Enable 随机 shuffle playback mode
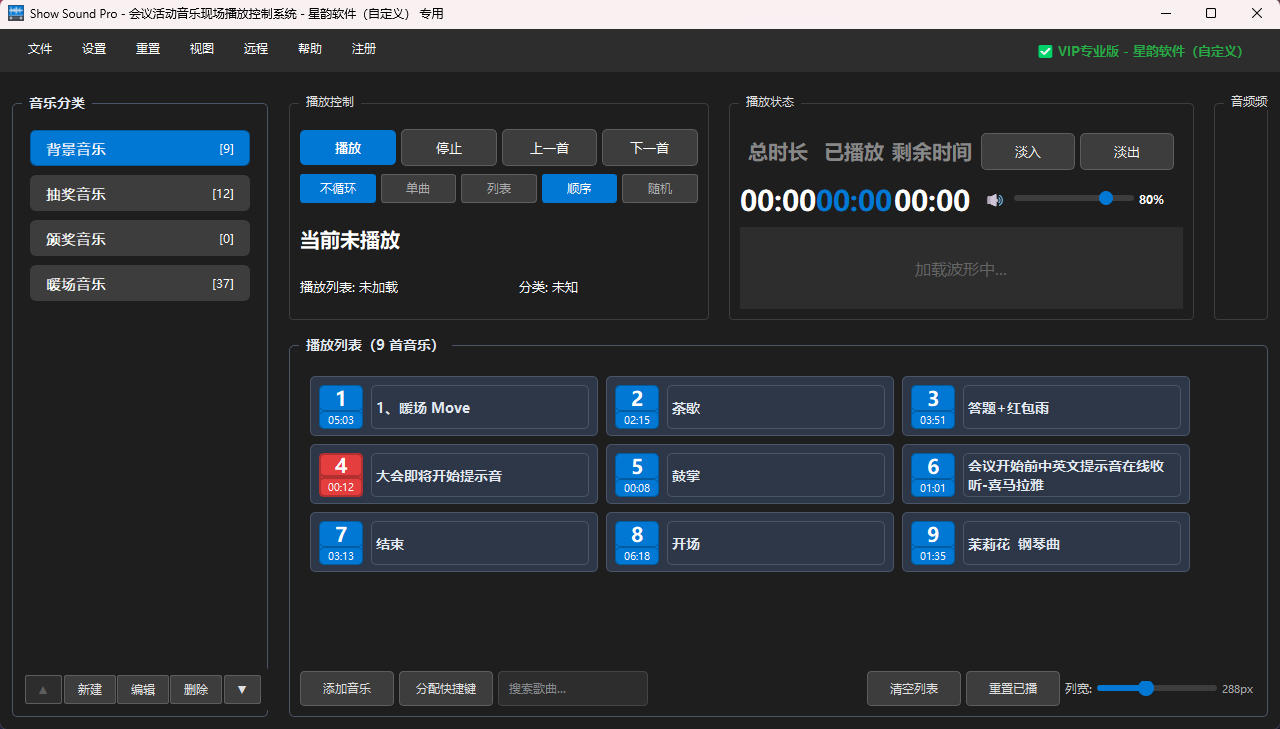The height and width of the screenshot is (729, 1280). click(x=659, y=189)
